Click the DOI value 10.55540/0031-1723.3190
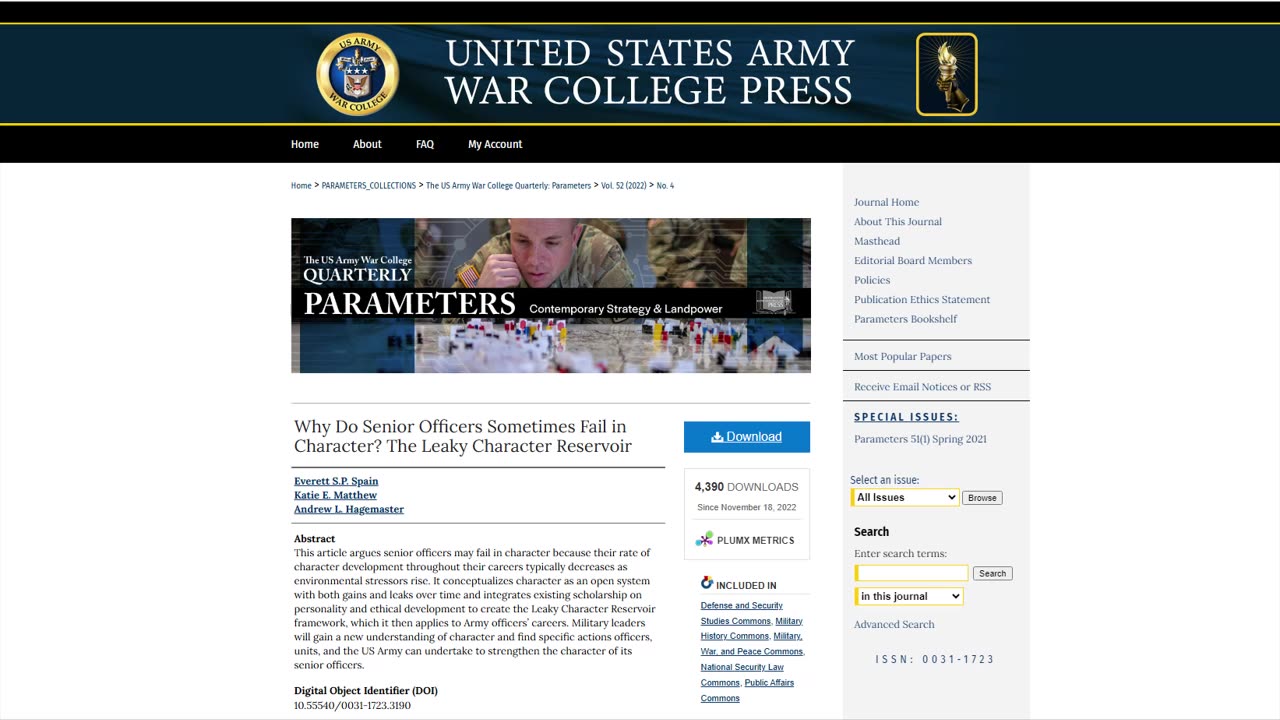This screenshot has height=720, width=1280. point(352,705)
